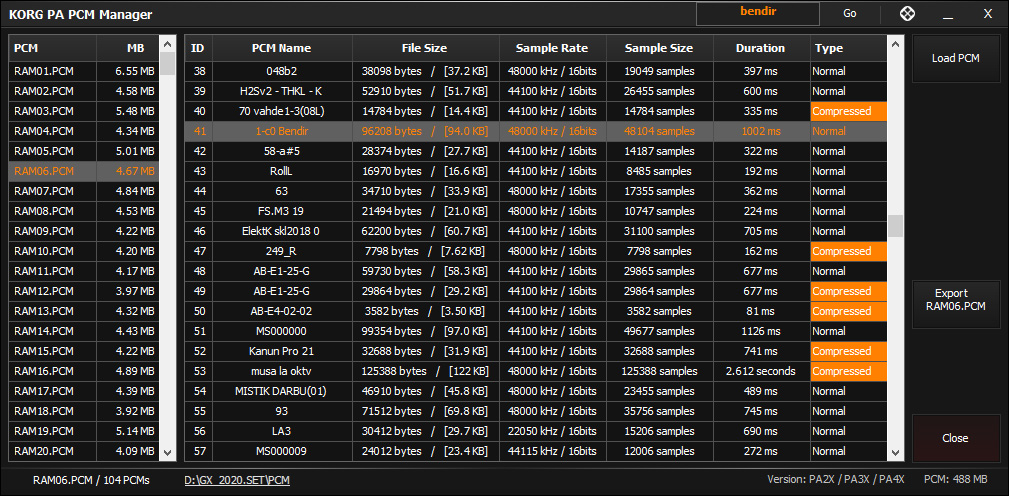Sort by the Sample Rate column header
This screenshot has width=1009, height=496.
coord(552,48)
